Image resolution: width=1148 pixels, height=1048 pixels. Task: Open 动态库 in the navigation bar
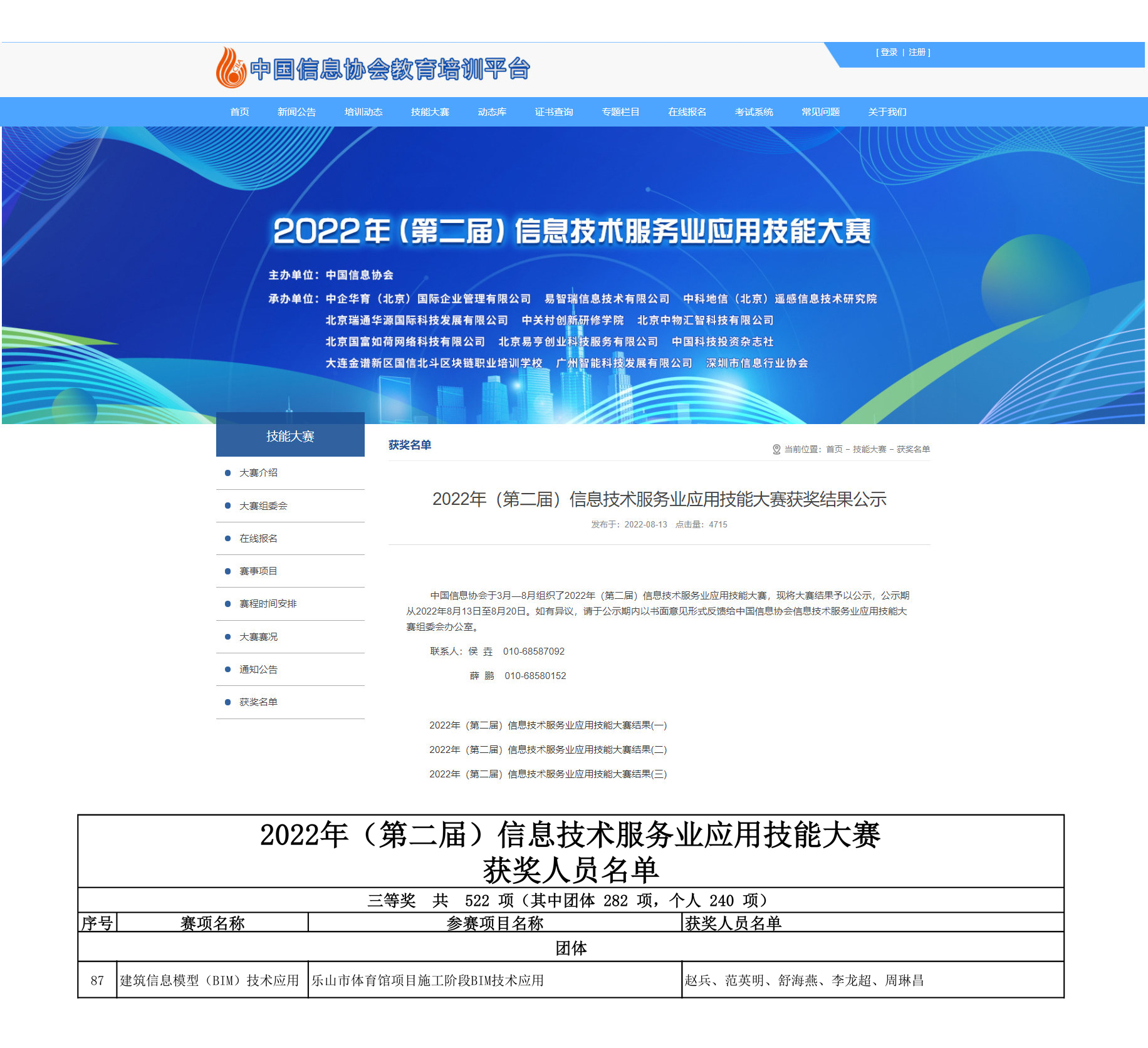click(x=492, y=112)
